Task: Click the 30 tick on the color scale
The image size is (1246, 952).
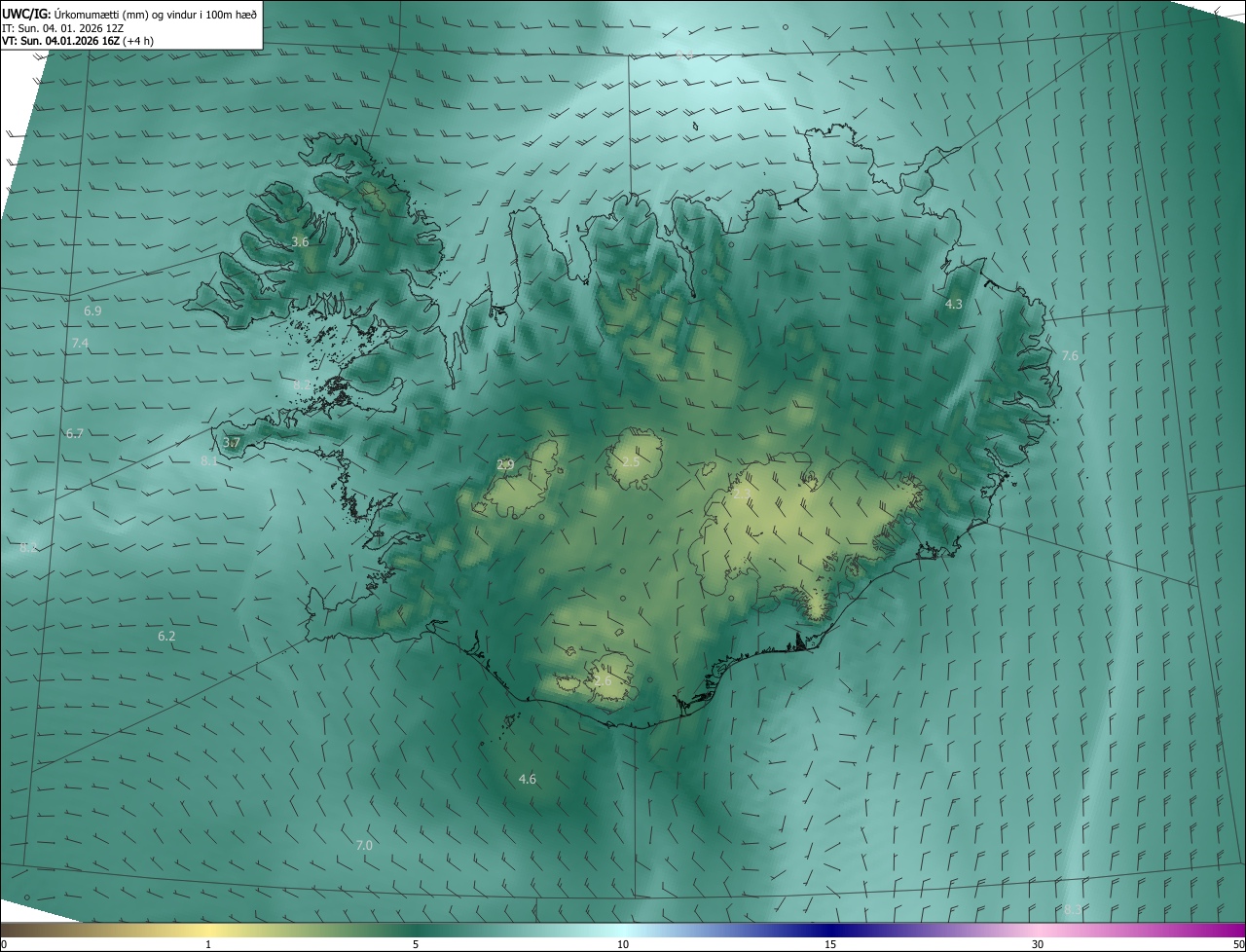Action: click(x=1038, y=944)
